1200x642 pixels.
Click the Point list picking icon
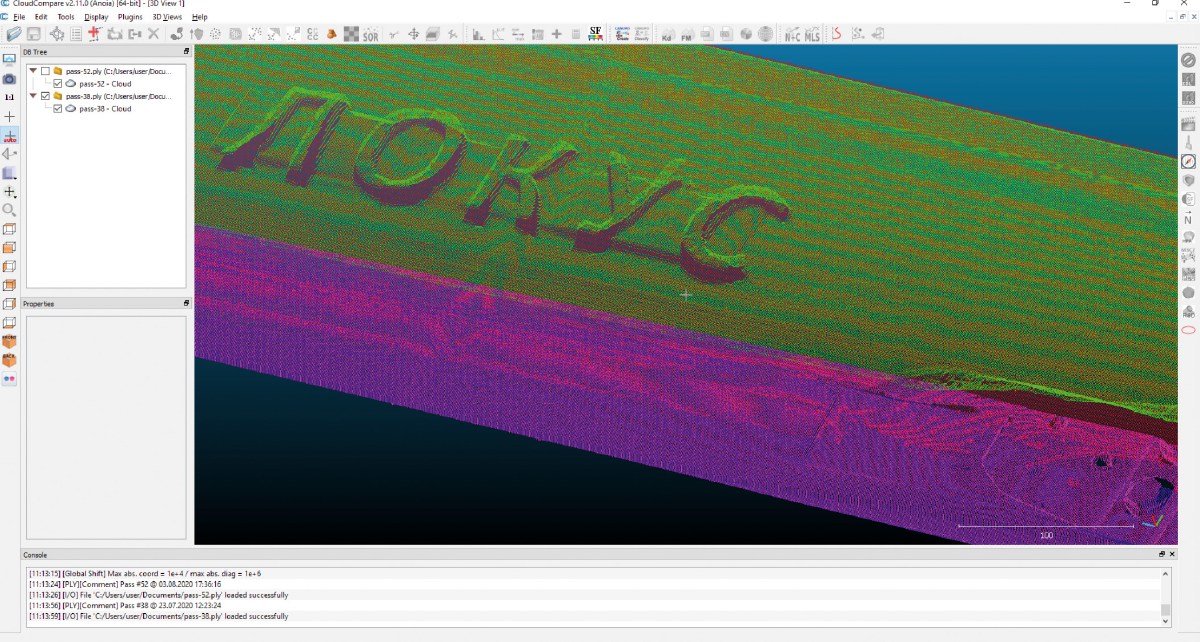click(76, 34)
